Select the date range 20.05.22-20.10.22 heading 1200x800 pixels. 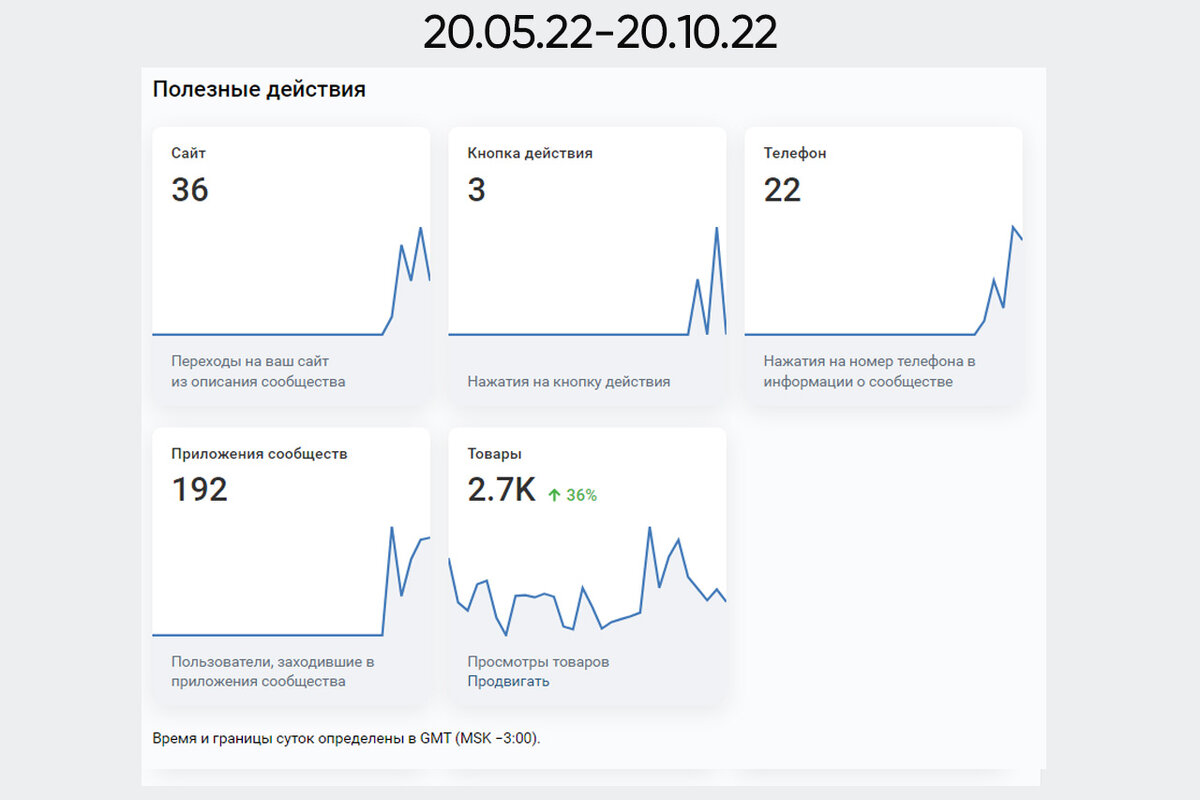(x=600, y=32)
